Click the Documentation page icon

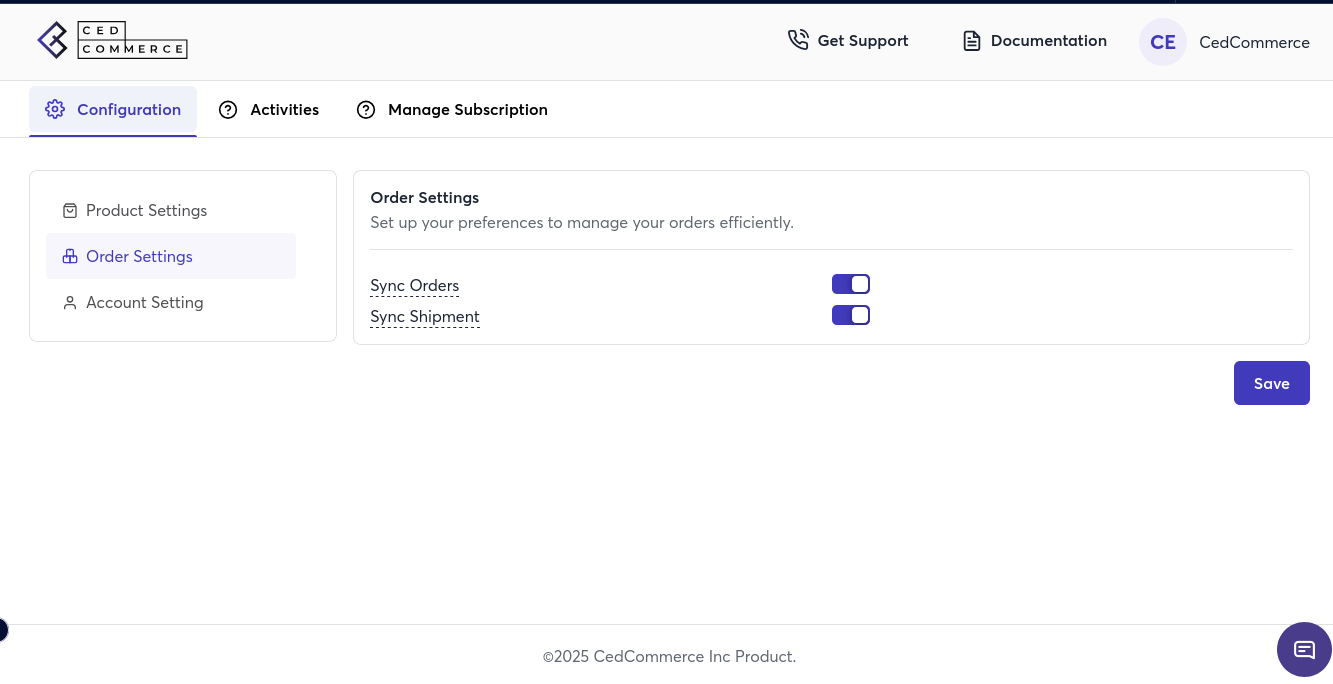pyautogui.click(x=971, y=41)
